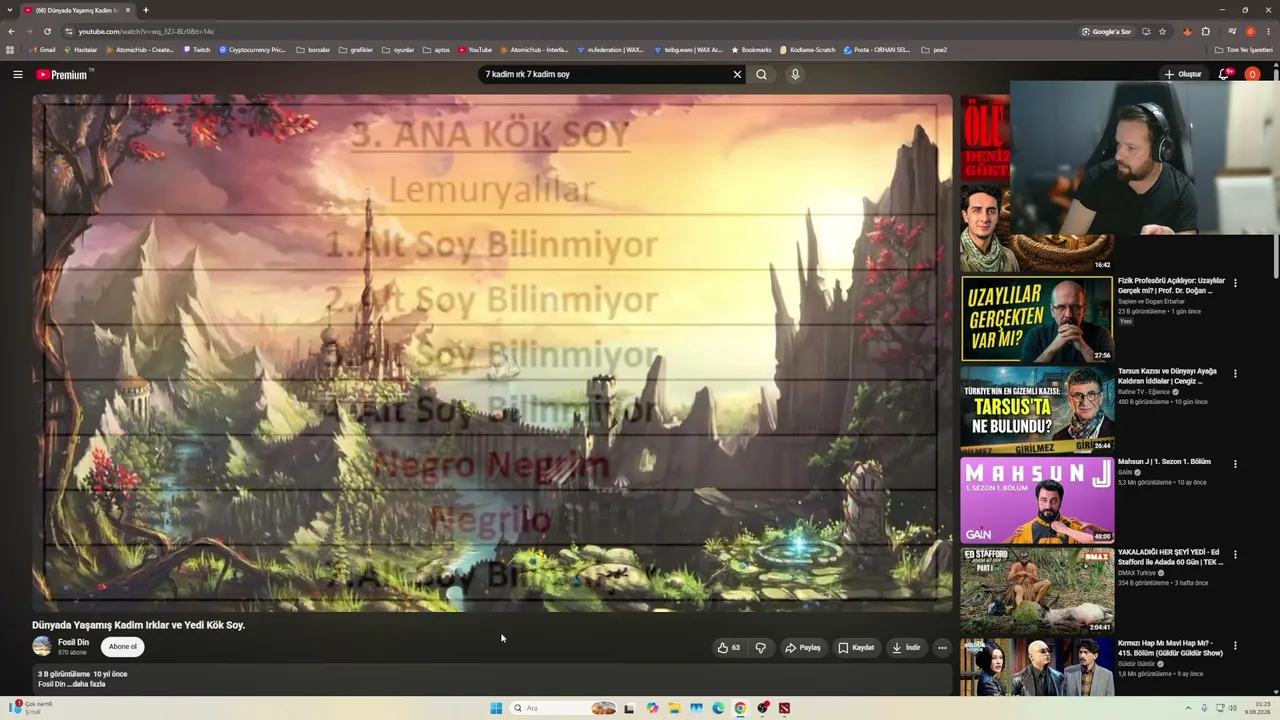Screen dimensions: 1280x720
Task: Open the YouTube account avatar menu
Action: pos(1252,74)
